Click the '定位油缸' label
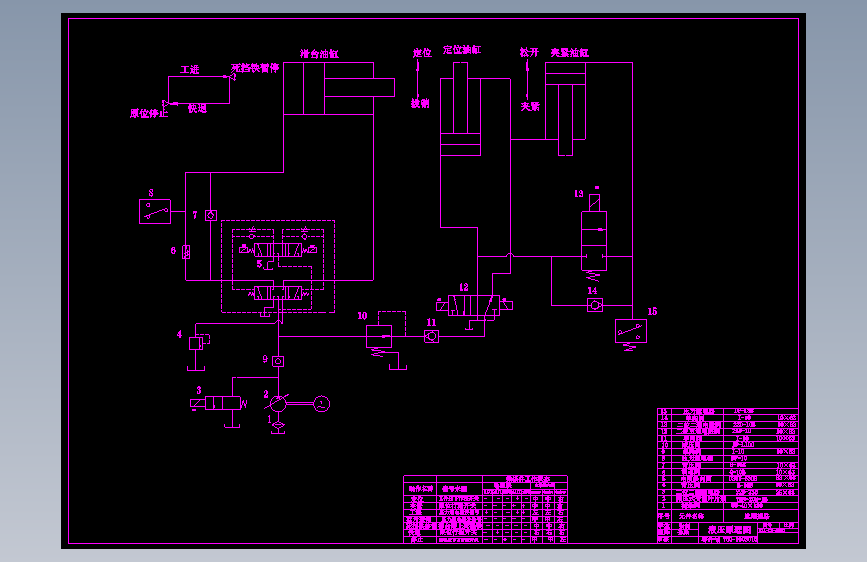 (462, 50)
